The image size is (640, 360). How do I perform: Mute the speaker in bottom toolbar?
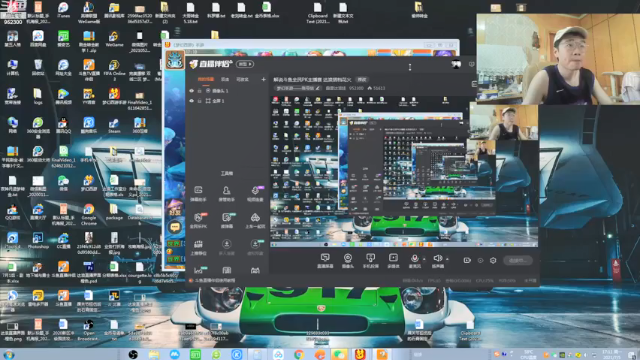coord(438,260)
